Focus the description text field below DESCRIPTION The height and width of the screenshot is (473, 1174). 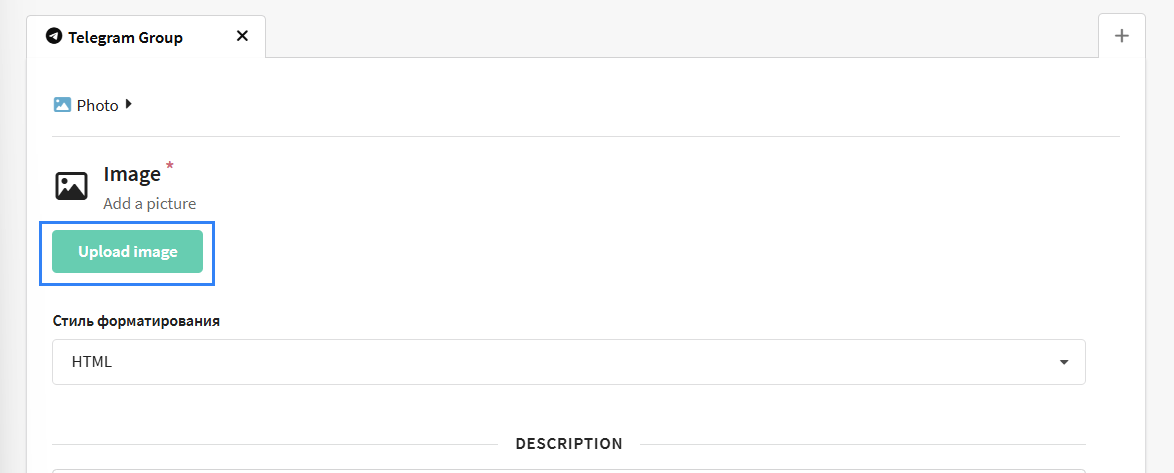pyautogui.click(x=569, y=471)
